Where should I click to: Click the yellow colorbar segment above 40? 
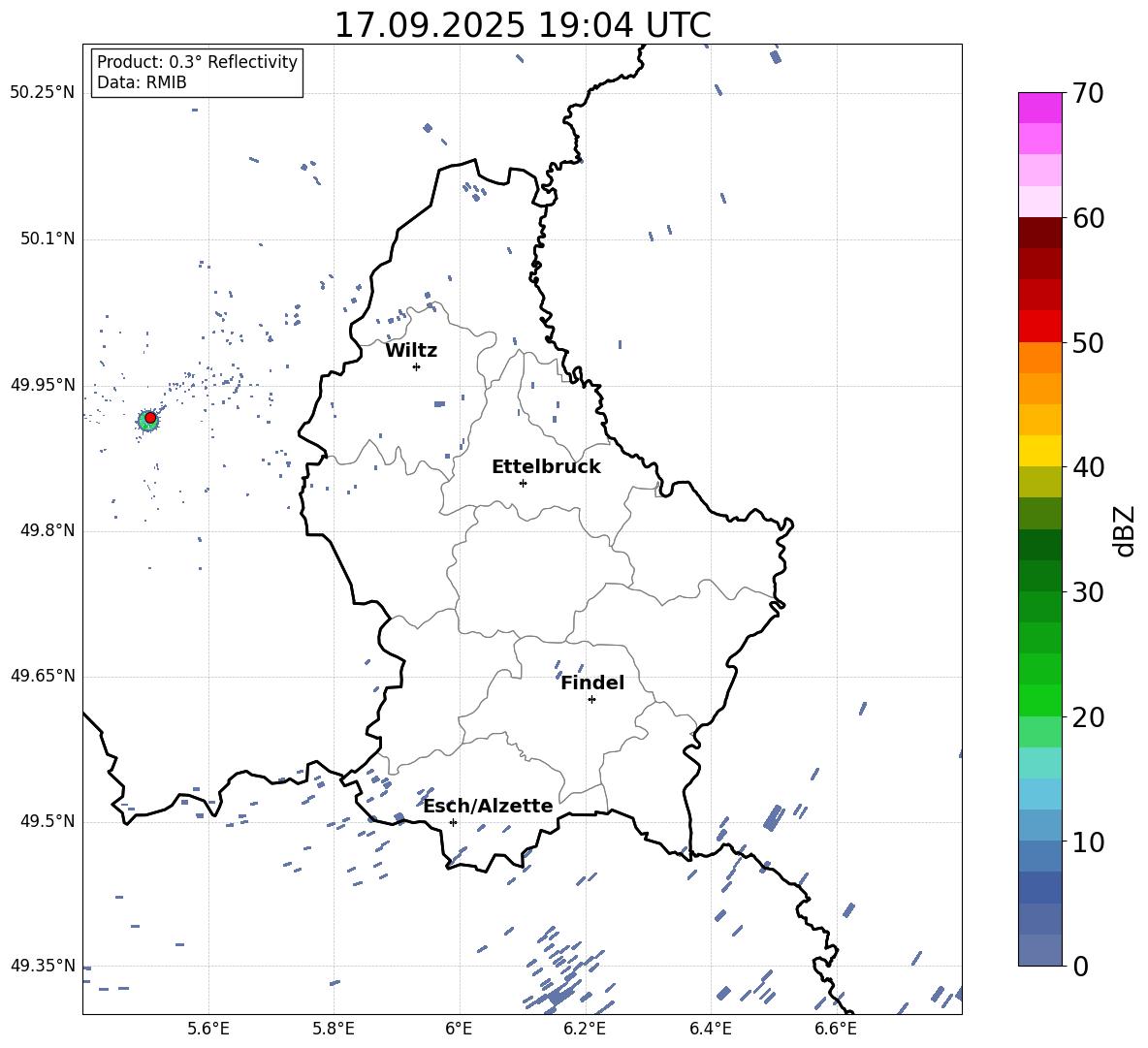pos(1039,451)
